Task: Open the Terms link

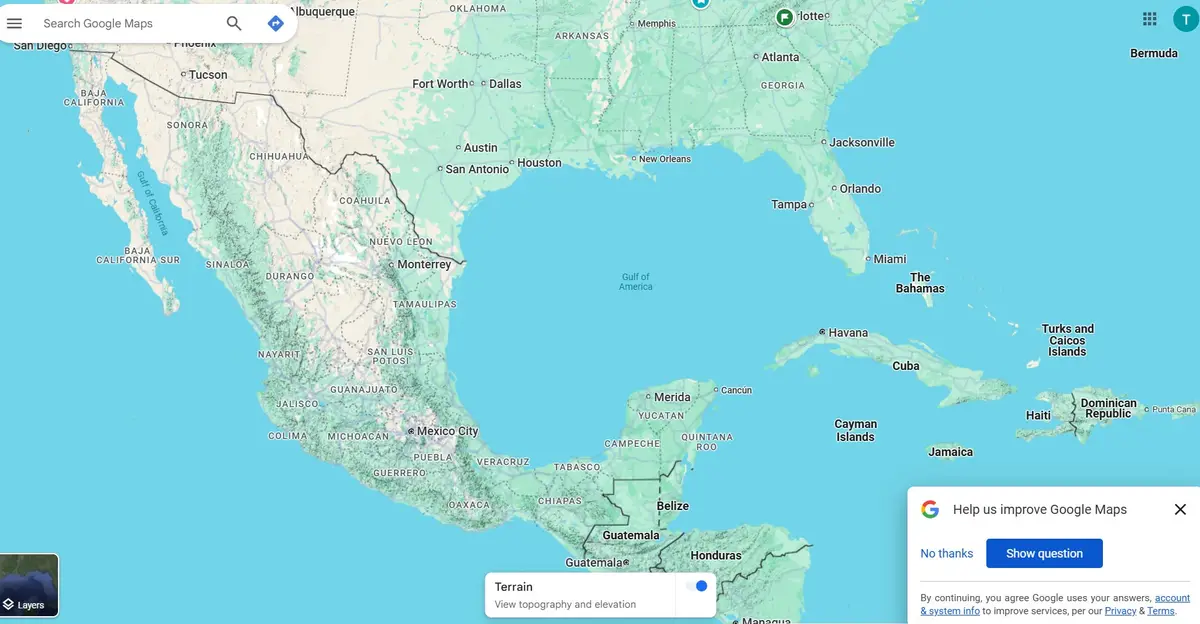Action: click(1160, 610)
